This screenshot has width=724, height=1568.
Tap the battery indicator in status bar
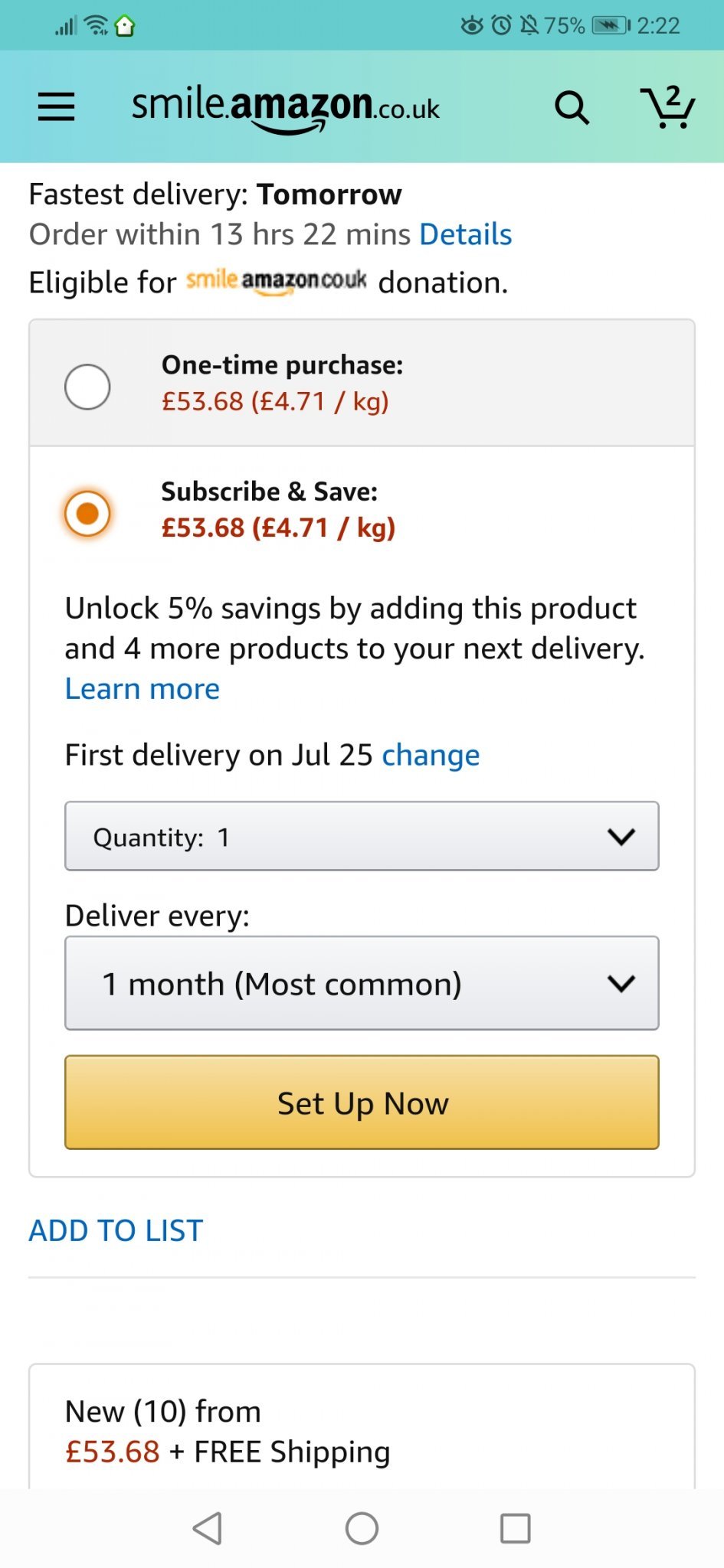(610, 26)
